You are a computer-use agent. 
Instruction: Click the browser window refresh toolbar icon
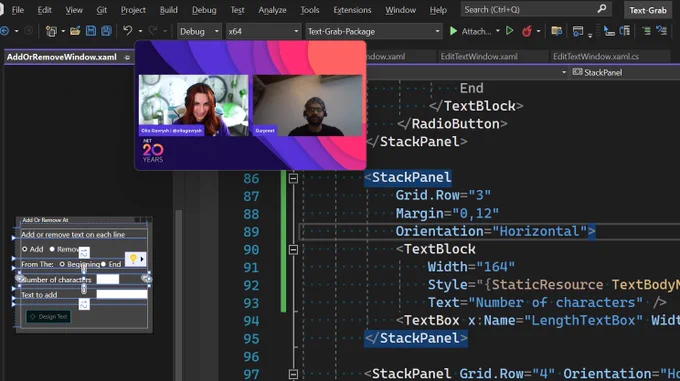[578, 31]
